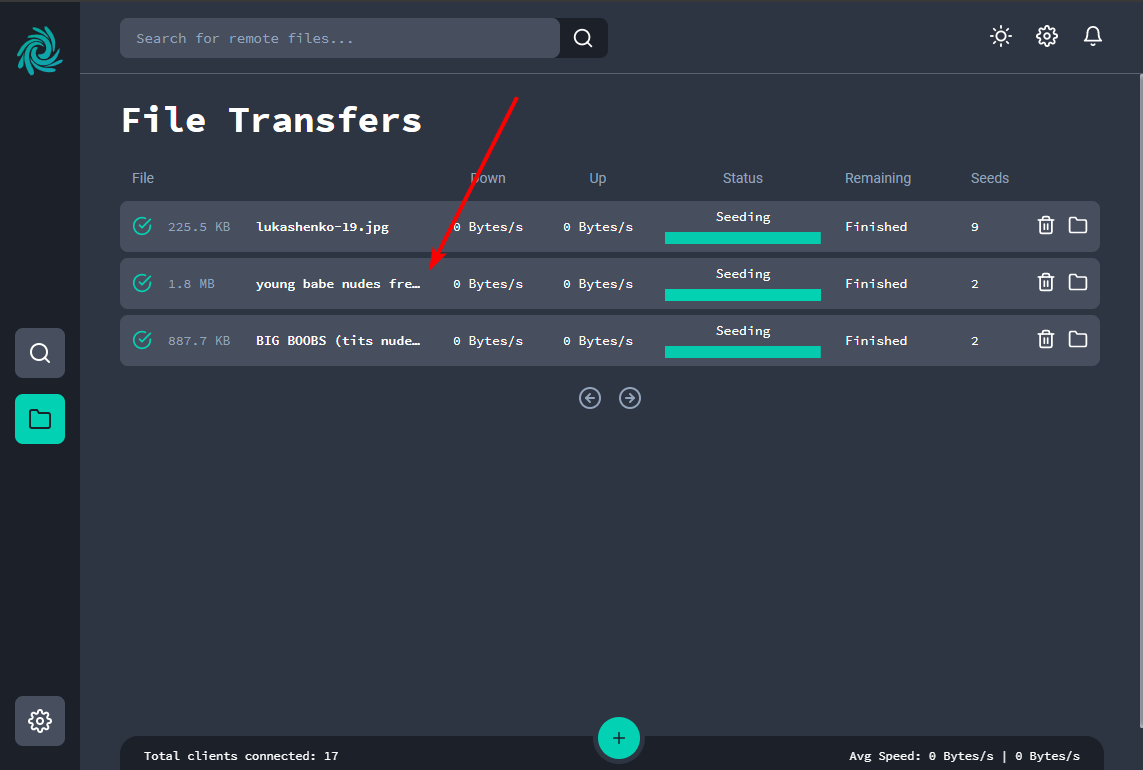Open settings from the bottom sidebar gear
The width and height of the screenshot is (1143, 770).
coord(40,721)
